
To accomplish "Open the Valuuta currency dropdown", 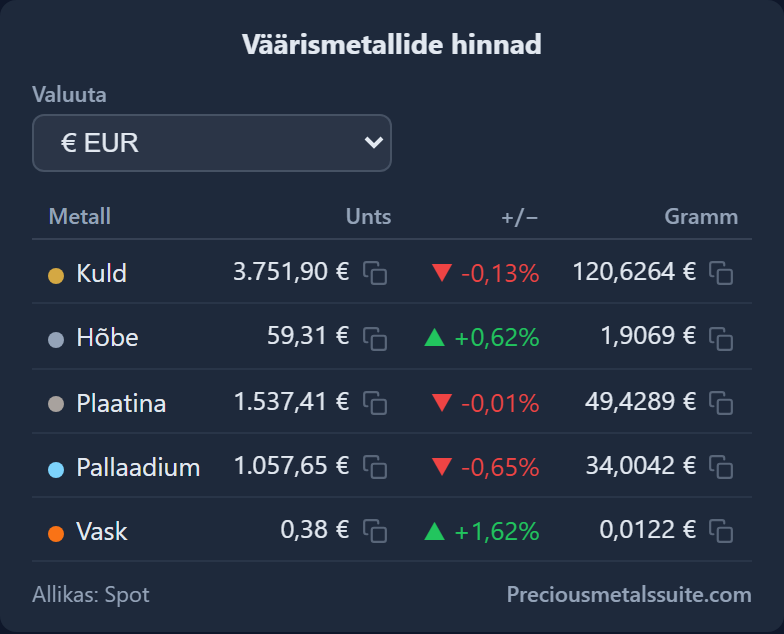I will coord(212,143).
